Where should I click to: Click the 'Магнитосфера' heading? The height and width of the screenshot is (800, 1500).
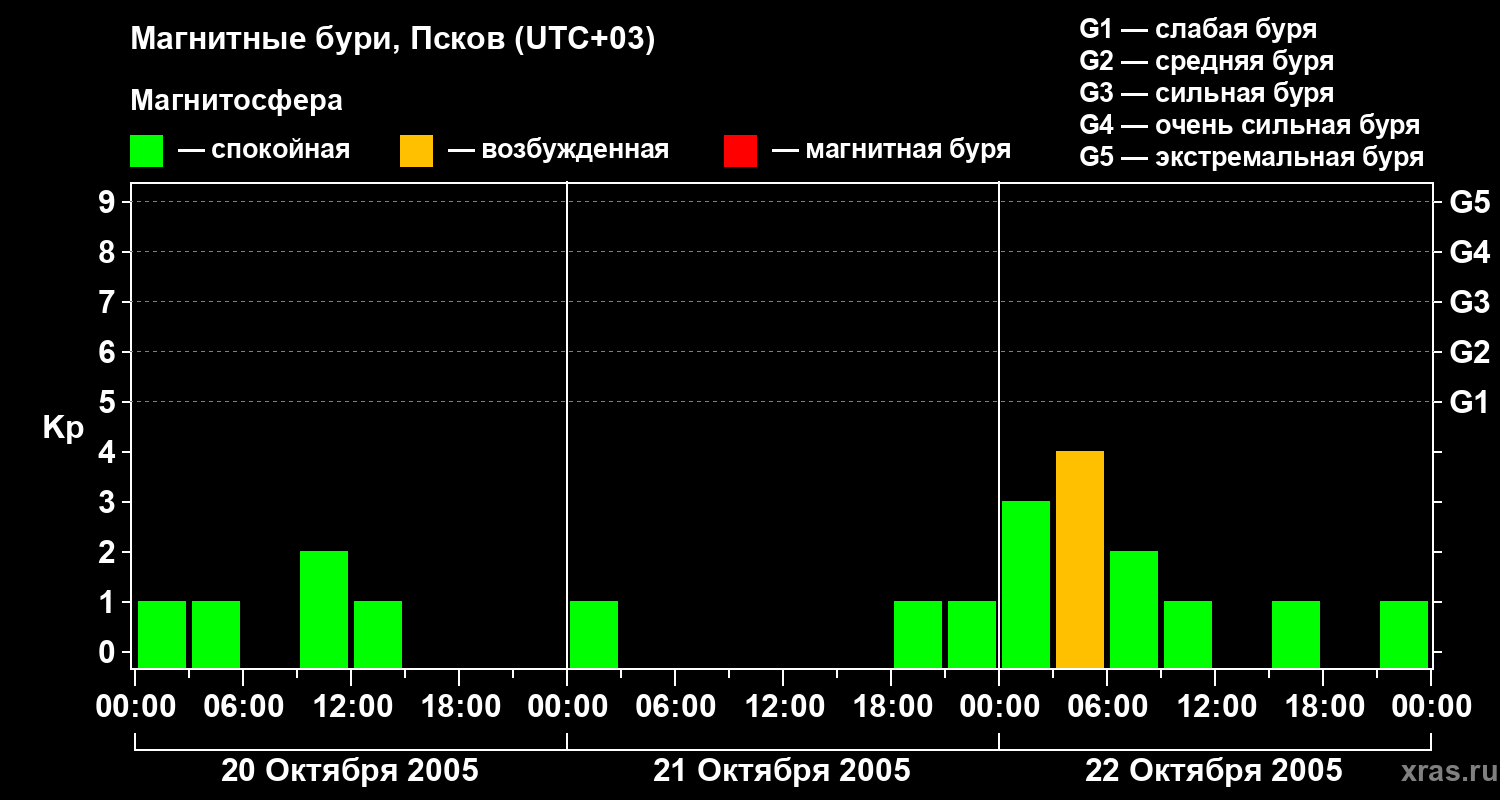click(236, 101)
